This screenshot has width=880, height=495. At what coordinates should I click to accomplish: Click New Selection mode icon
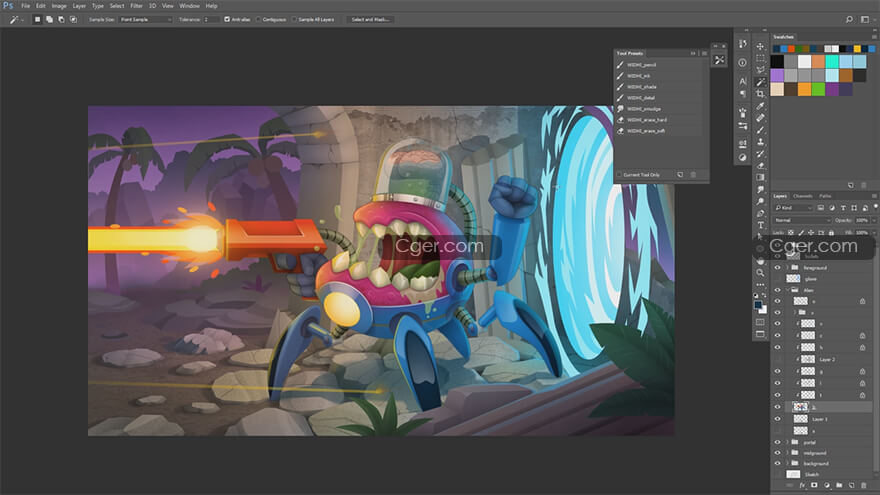(38, 19)
